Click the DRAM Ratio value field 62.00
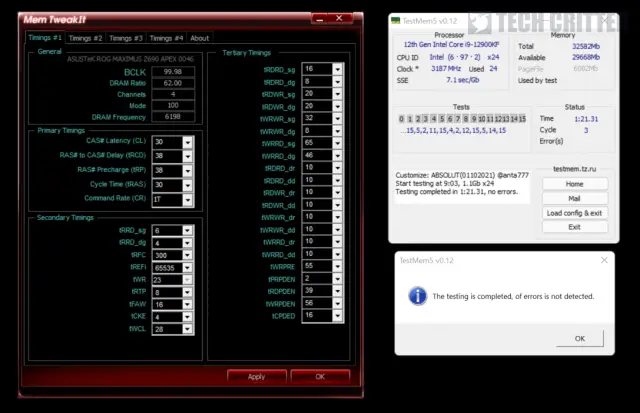The width and height of the screenshot is (640, 413). [x=173, y=83]
